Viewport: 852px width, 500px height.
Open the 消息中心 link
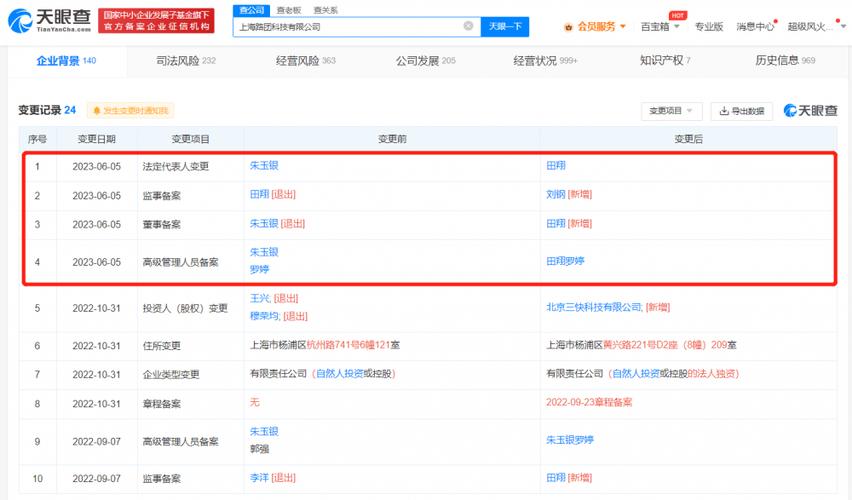click(x=755, y=27)
